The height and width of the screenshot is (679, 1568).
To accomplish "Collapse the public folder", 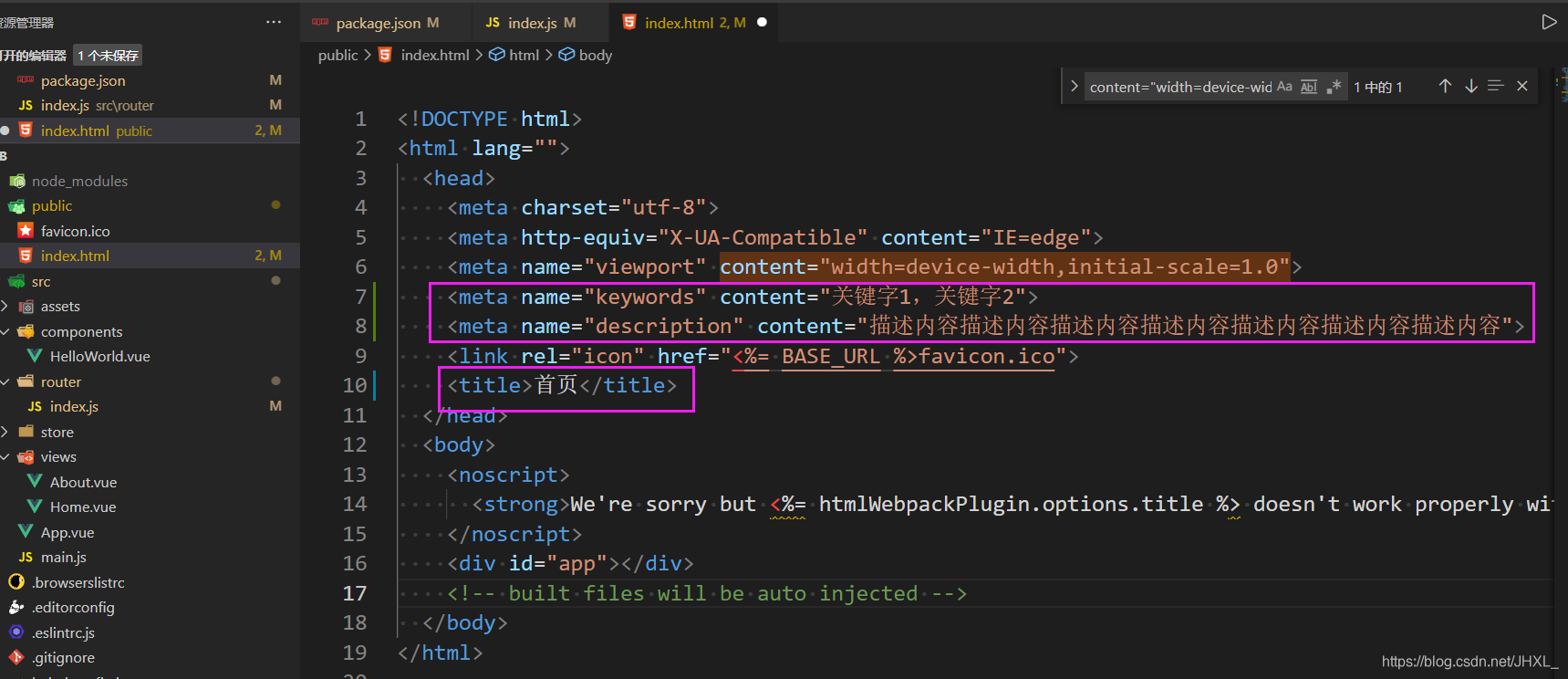I will [x=150, y=205].
